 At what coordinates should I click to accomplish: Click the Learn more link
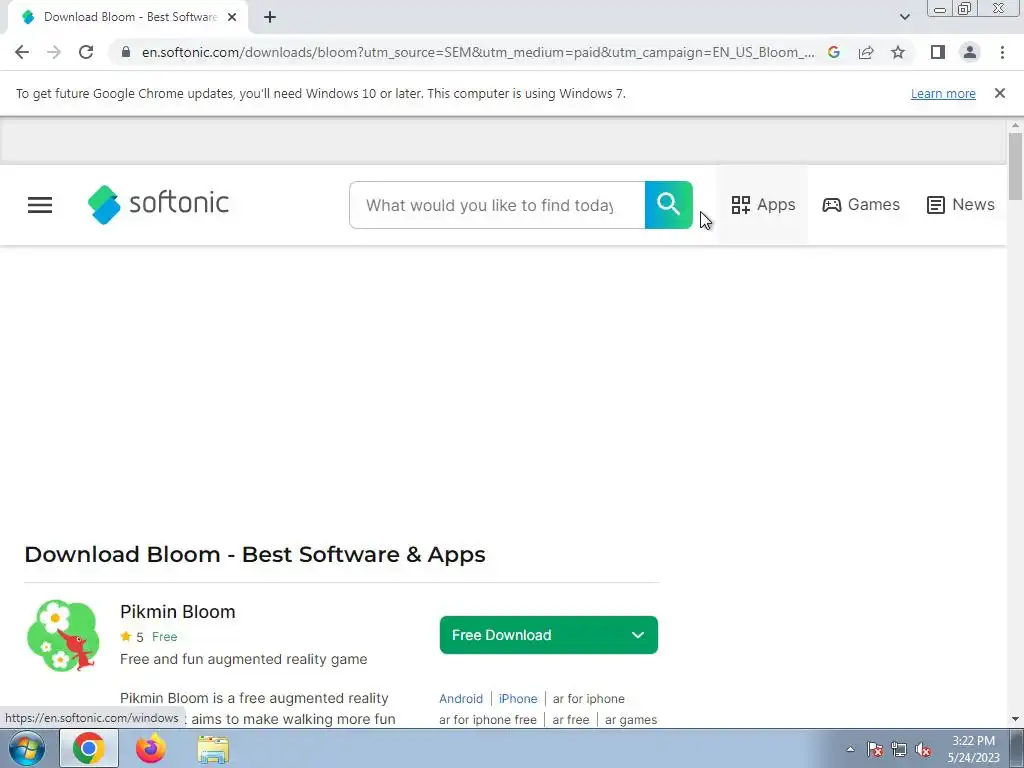pyautogui.click(x=943, y=93)
